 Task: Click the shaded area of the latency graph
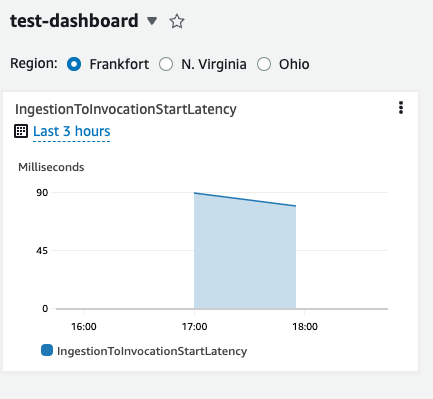tap(245, 260)
